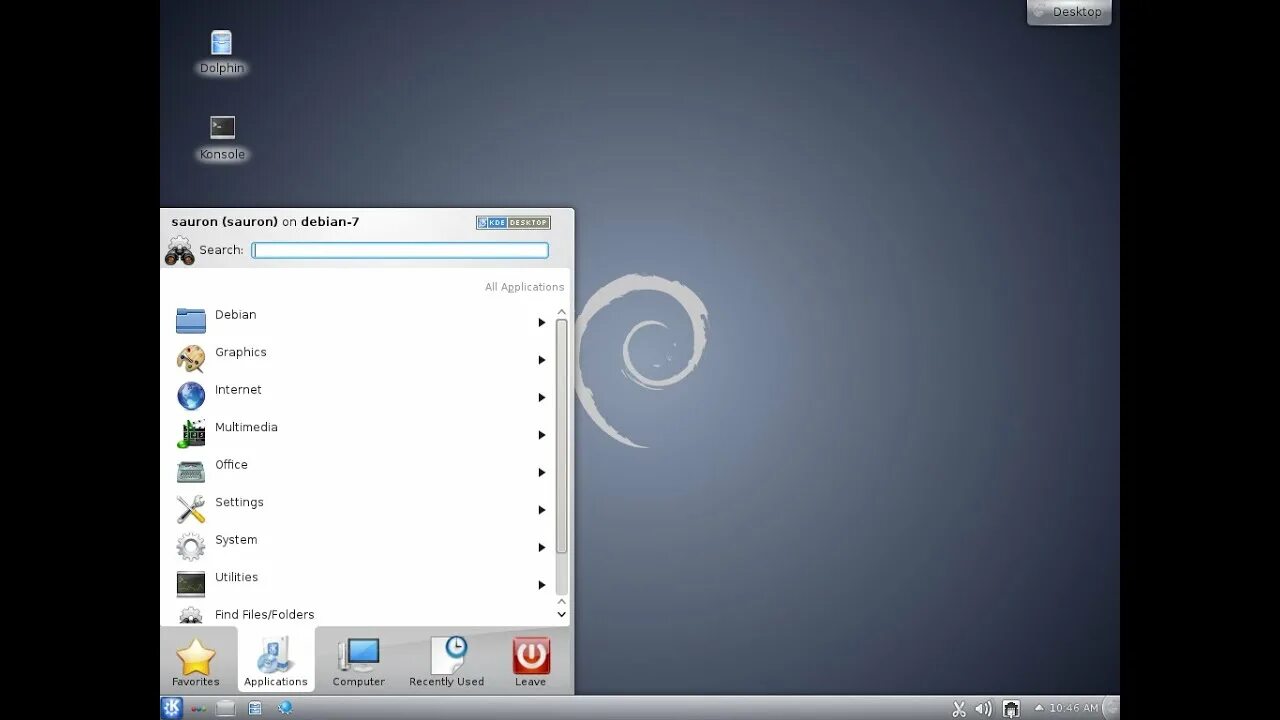
Task: Click the K menu launcher button
Action: tap(172, 708)
